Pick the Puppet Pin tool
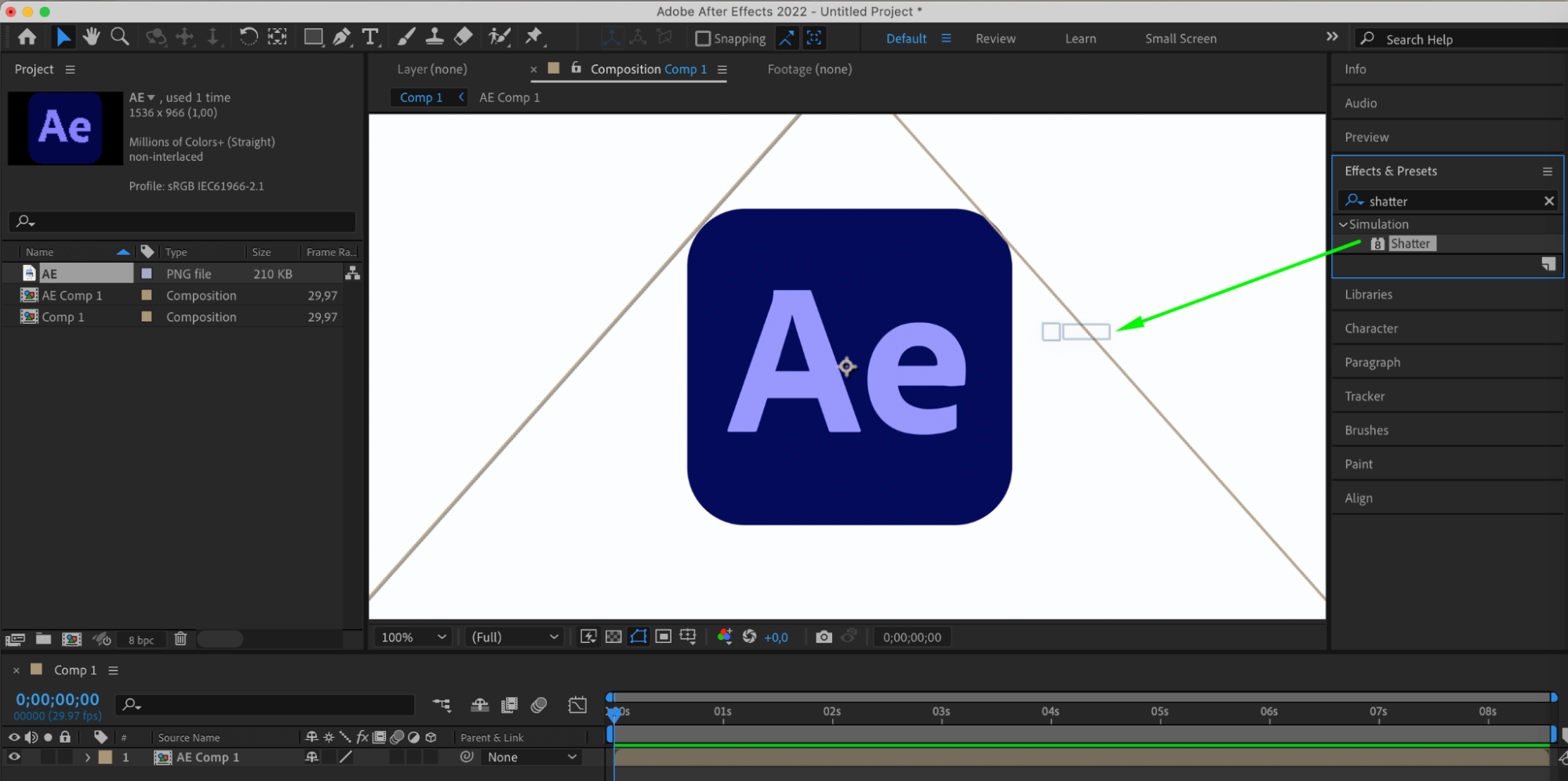Image resolution: width=1568 pixels, height=781 pixels. (x=534, y=37)
